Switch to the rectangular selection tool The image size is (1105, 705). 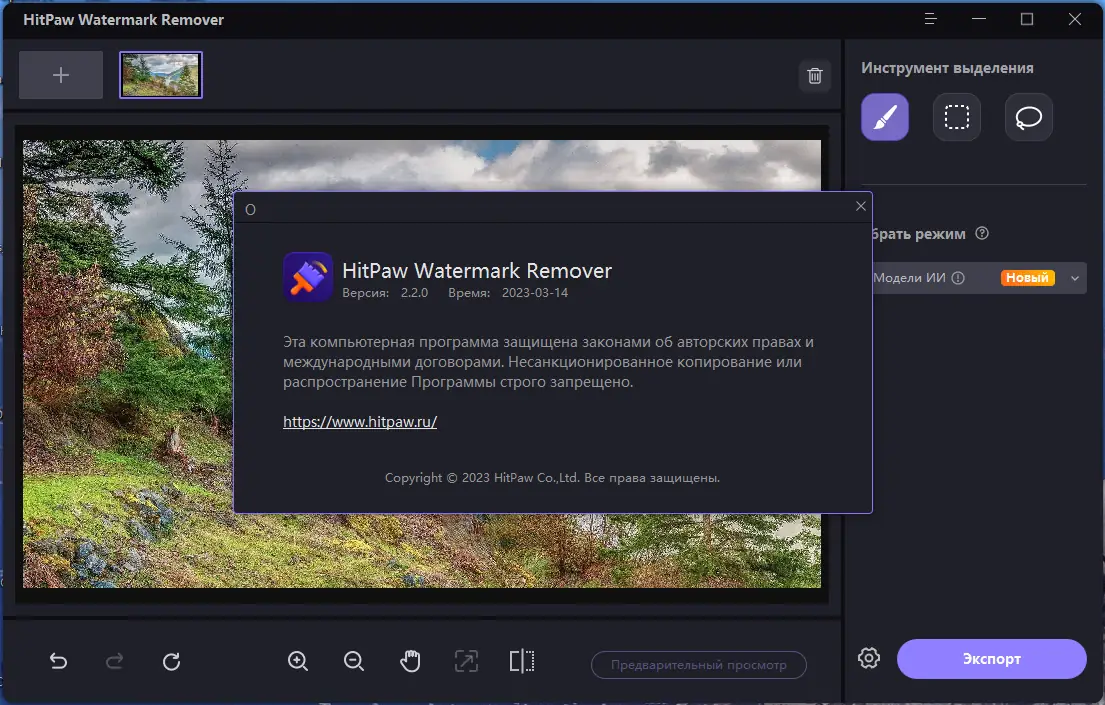click(x=956, y=117)
